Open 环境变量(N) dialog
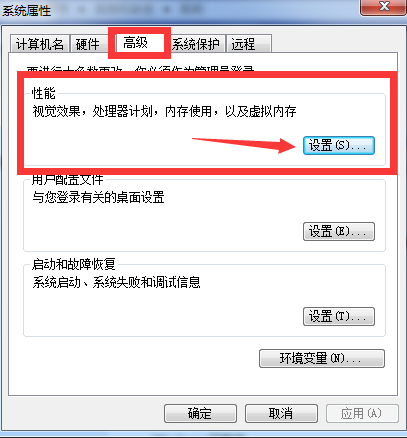Viewport: 407px width, 438px height. pyautogui.click(x=322, y=358)
